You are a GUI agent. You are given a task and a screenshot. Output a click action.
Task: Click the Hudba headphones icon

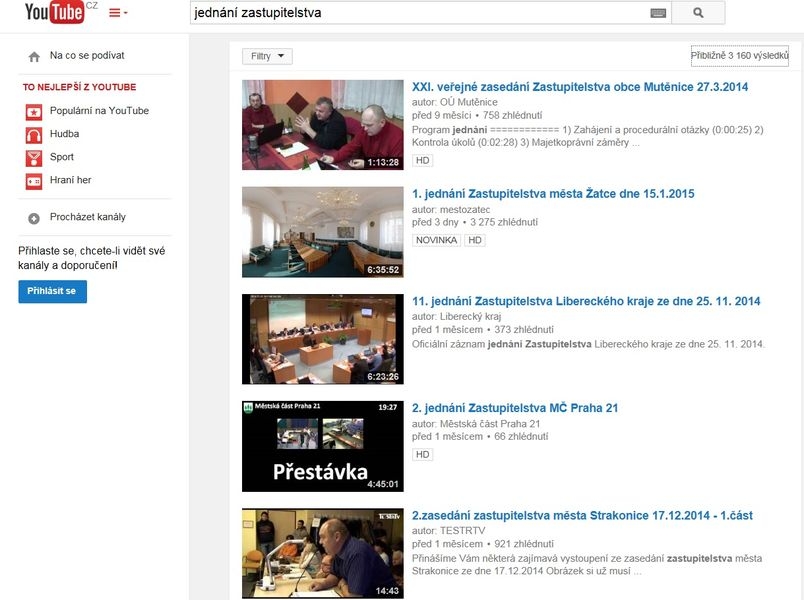[34, 135]
